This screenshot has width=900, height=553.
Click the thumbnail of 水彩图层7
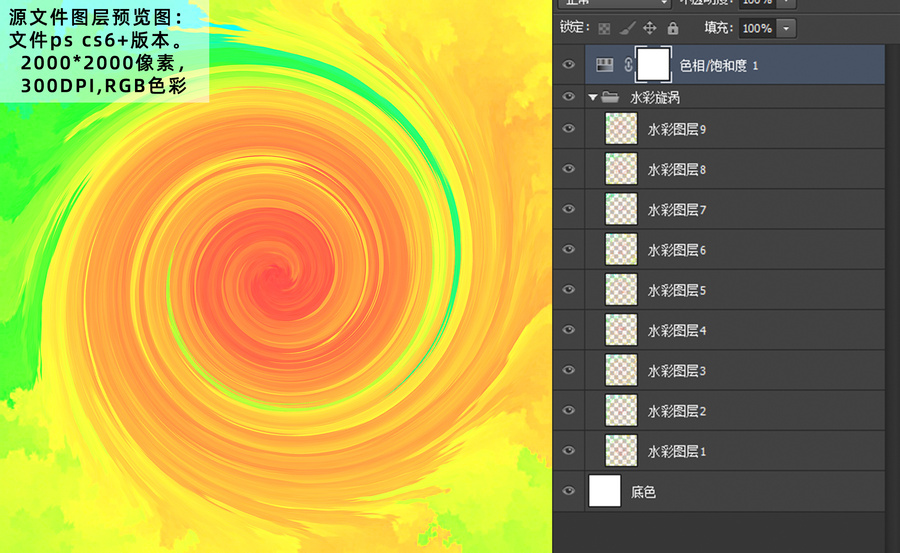(621, 209)
